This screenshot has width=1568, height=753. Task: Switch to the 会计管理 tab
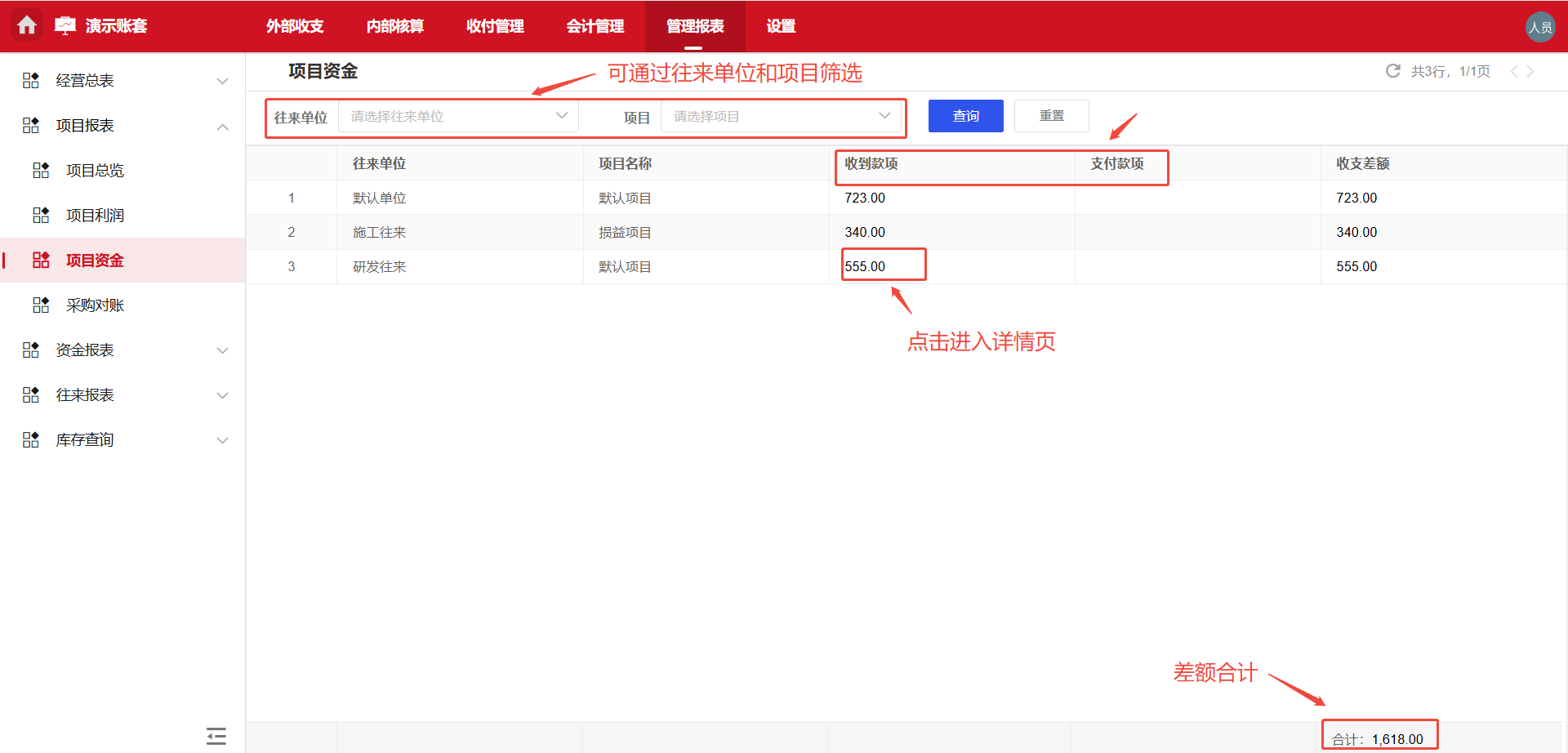pyautogui.click(x=595, y=26)
